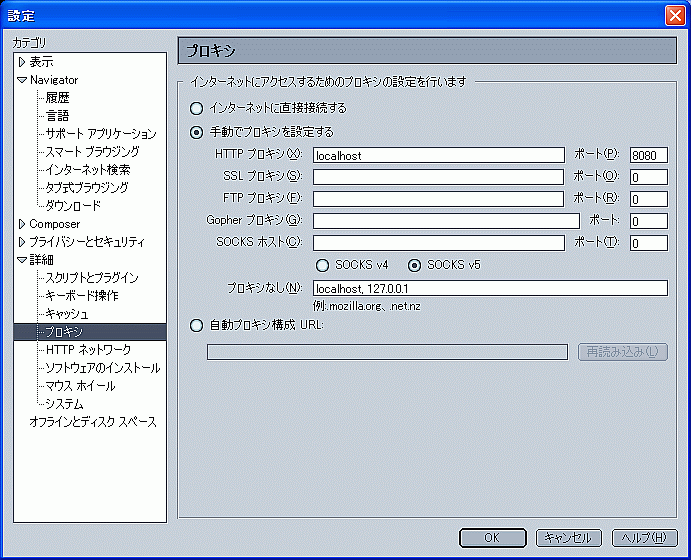Open タブ式ブラウジング settings

(x=86, y=188)
